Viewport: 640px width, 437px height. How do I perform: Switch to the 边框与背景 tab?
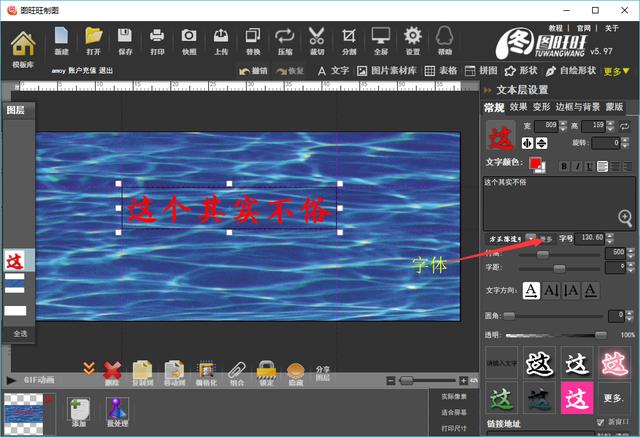[577, 107]
